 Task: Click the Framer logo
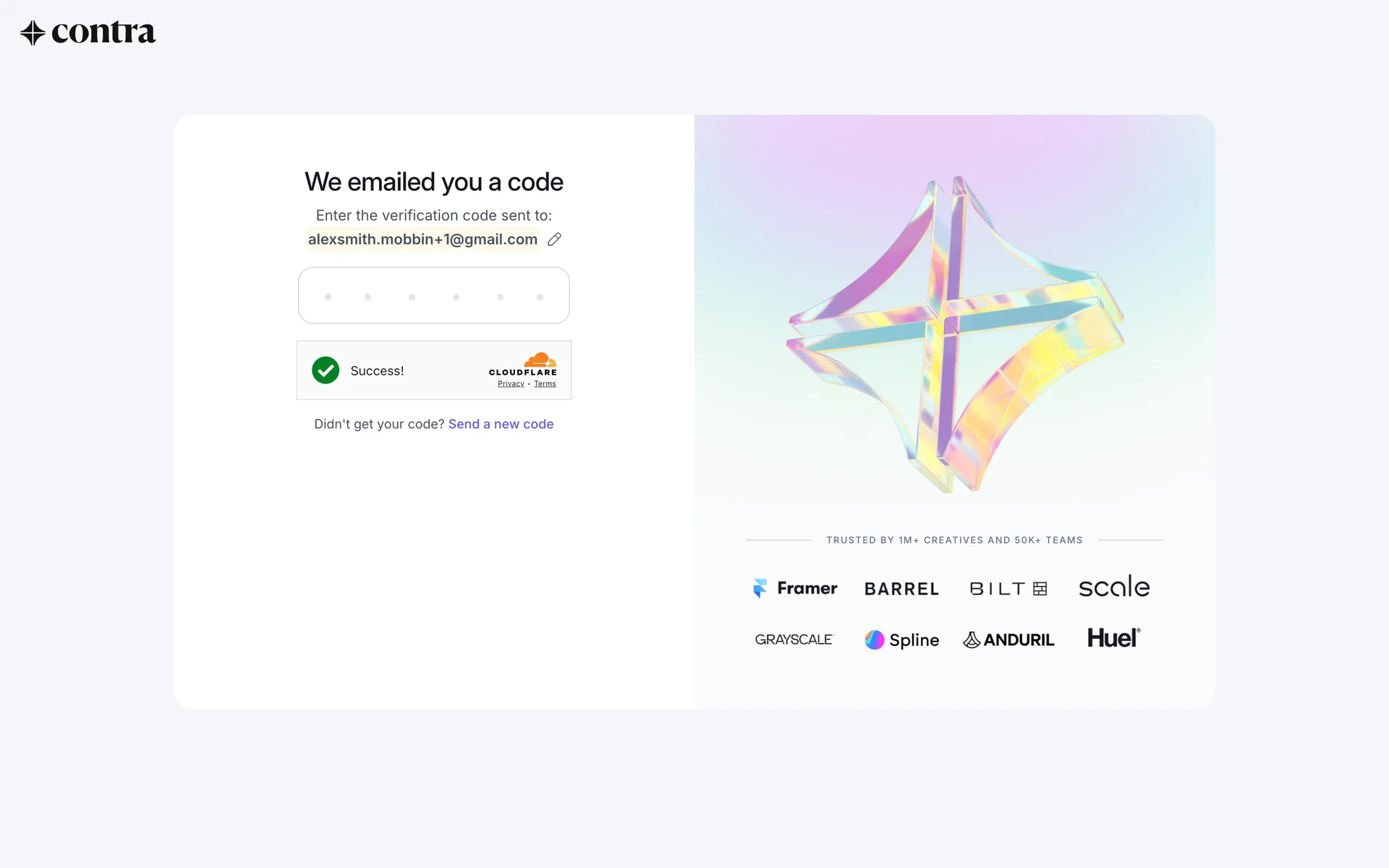(x=795, y=588)
